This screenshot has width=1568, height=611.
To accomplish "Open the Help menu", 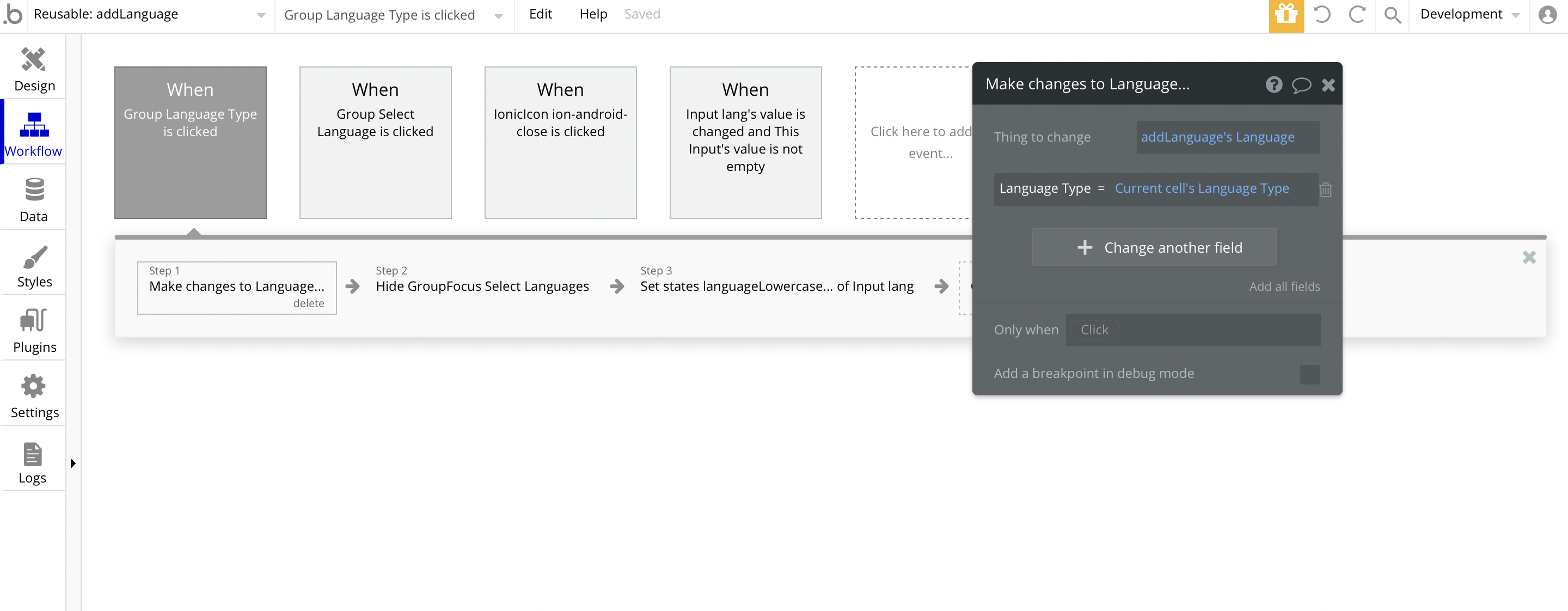I will (593, 14).
